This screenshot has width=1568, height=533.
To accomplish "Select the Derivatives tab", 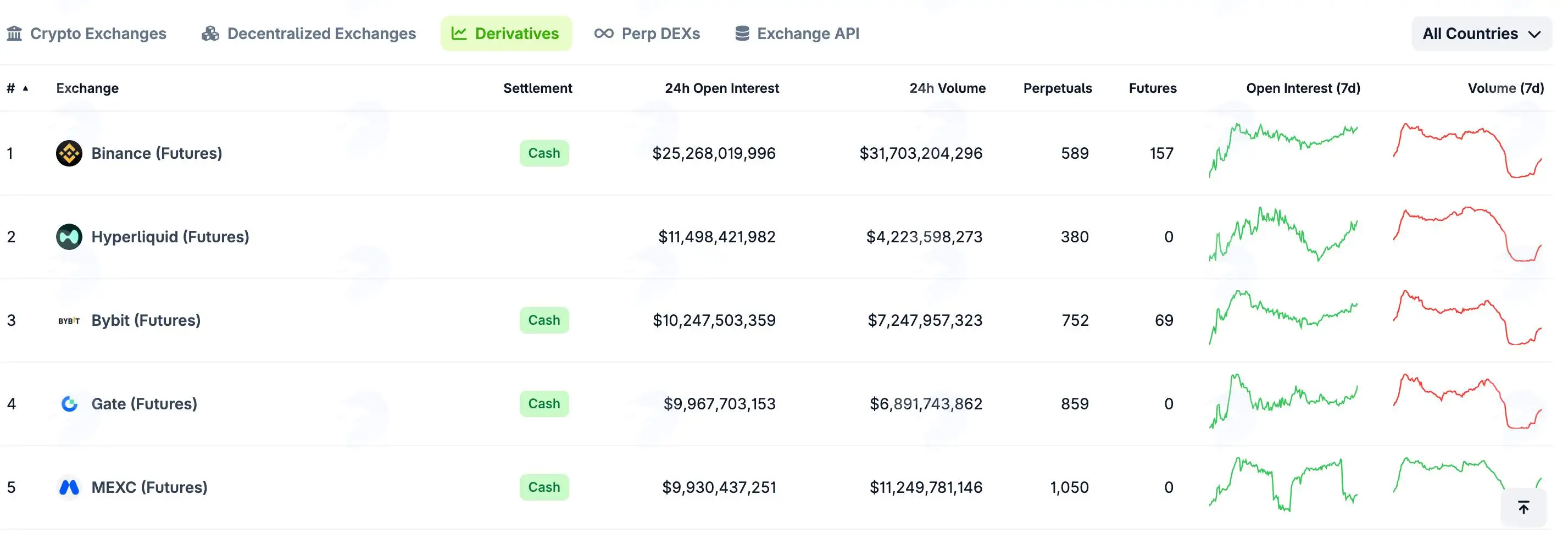I will [506, 34].
